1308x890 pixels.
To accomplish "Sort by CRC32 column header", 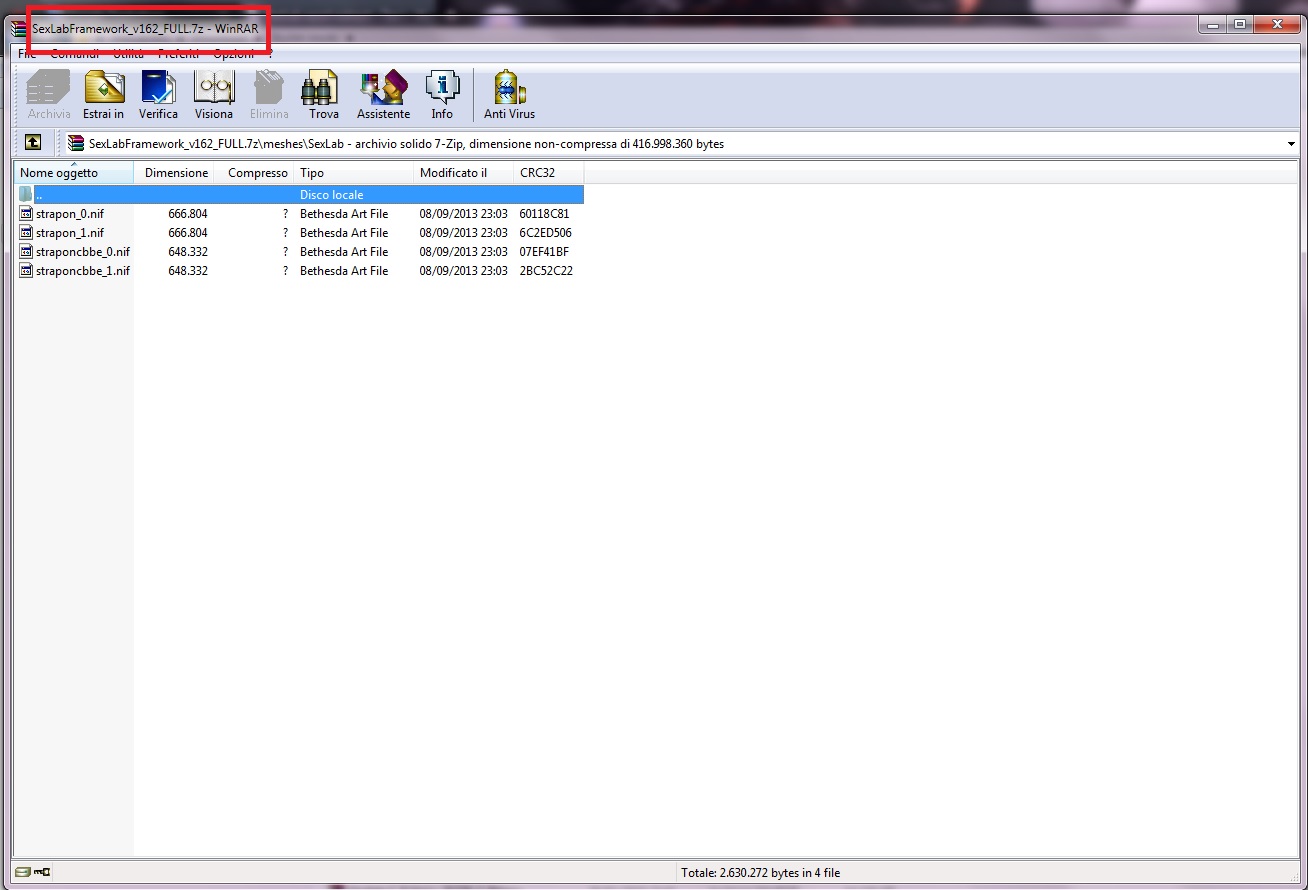I will pos(549,173).
